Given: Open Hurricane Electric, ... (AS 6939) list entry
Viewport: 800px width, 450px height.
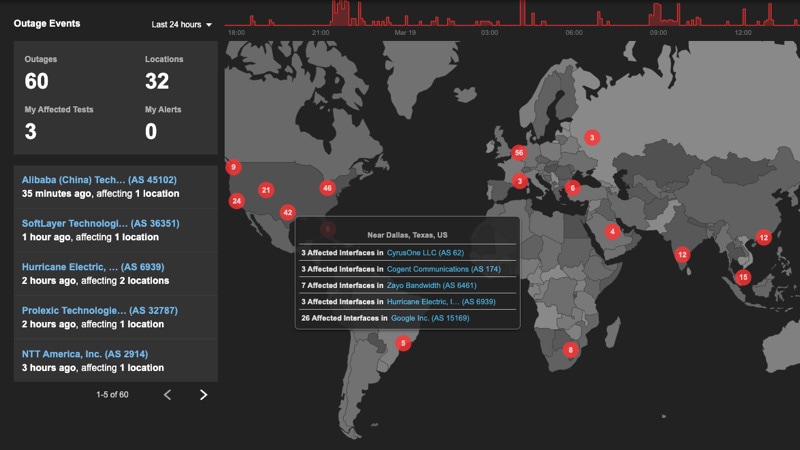Looking at the screenshot, I should (93, 267).
